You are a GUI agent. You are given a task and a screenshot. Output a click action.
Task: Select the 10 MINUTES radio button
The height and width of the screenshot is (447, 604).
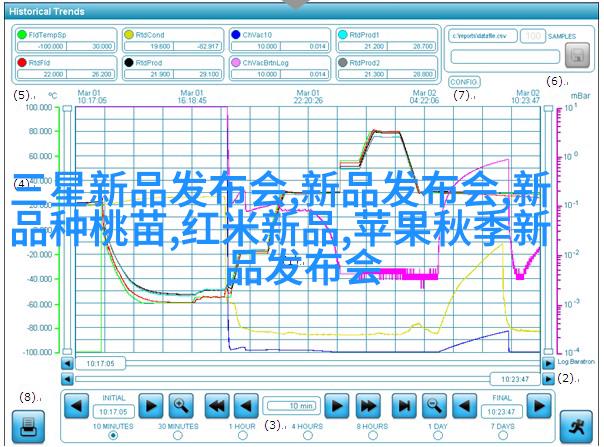pyautogui.click(x=113, y=435)
